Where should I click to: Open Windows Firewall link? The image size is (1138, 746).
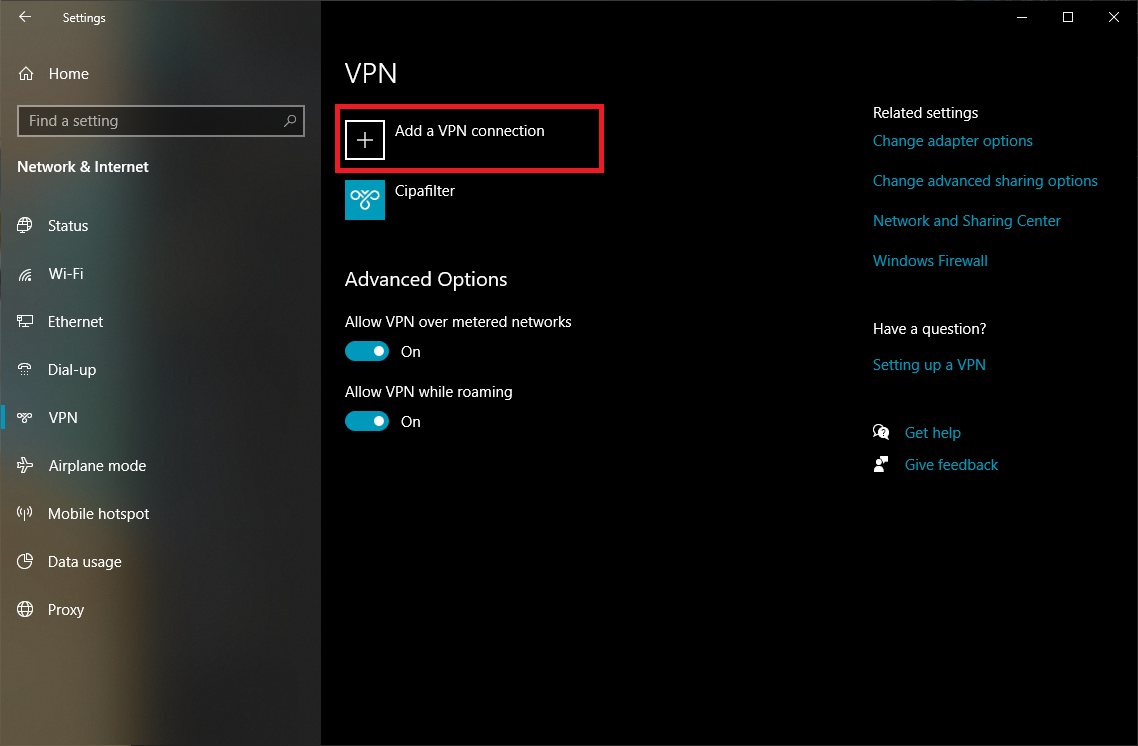pos(930,261)
